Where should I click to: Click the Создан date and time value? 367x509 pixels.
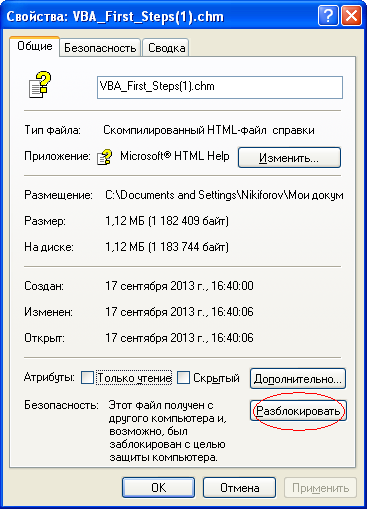pos(179,286)
